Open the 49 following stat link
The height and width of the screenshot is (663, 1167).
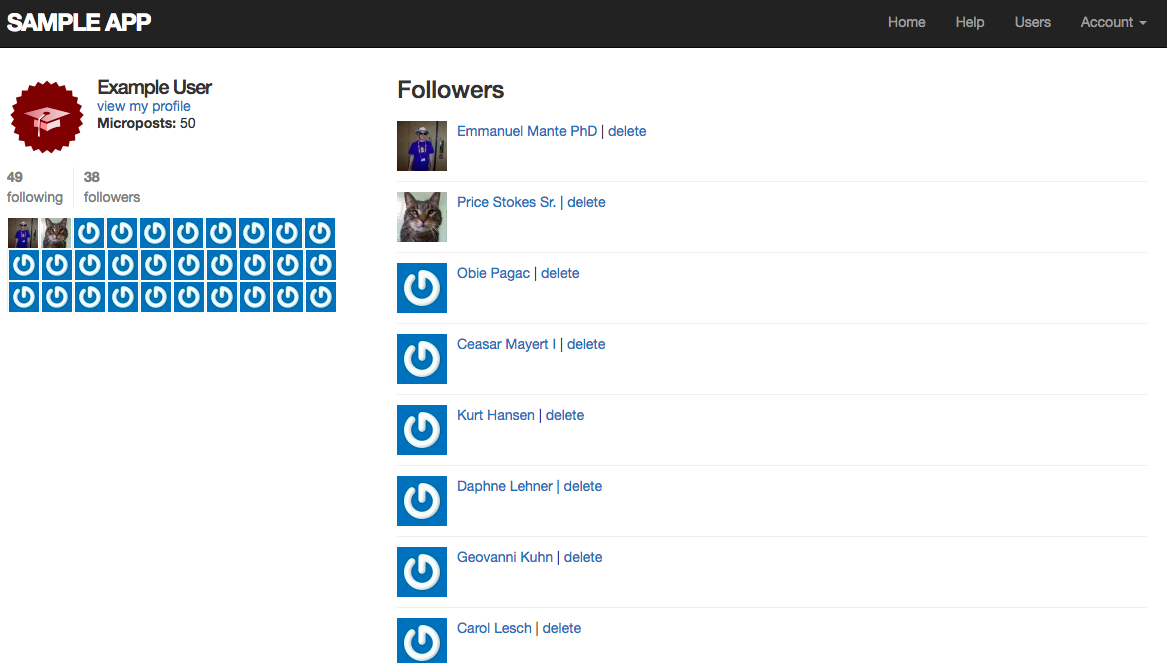pyautogui.click(x=34, y=187)
